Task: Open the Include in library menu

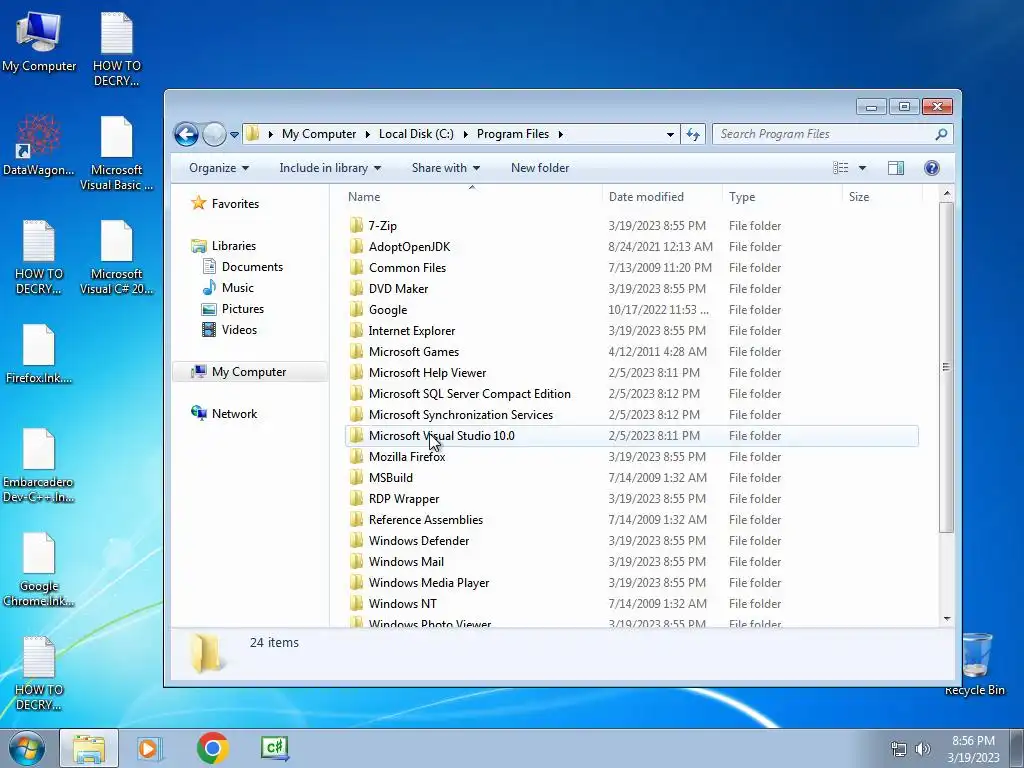Action: [330, 168]
